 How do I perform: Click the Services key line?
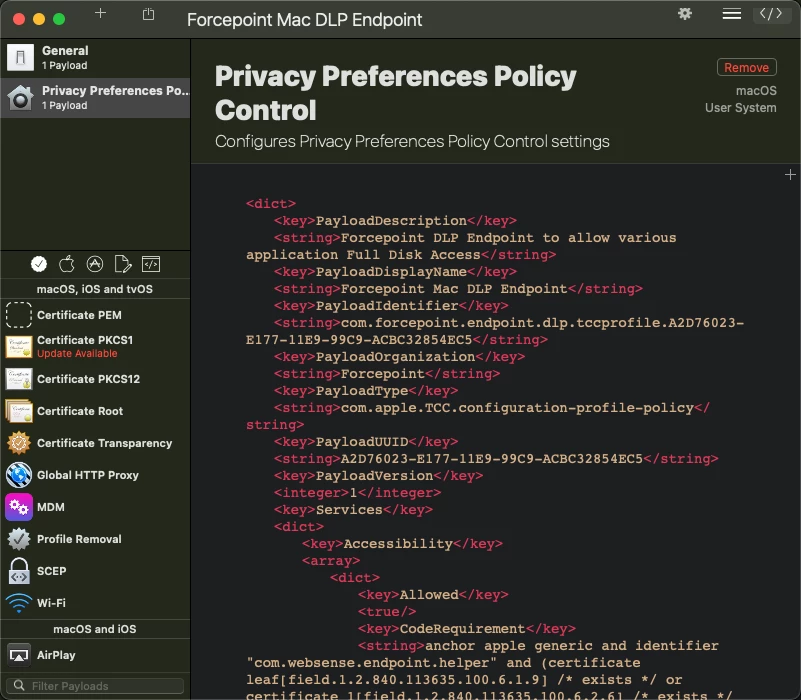pyautogui.click(x=353, y=510)
